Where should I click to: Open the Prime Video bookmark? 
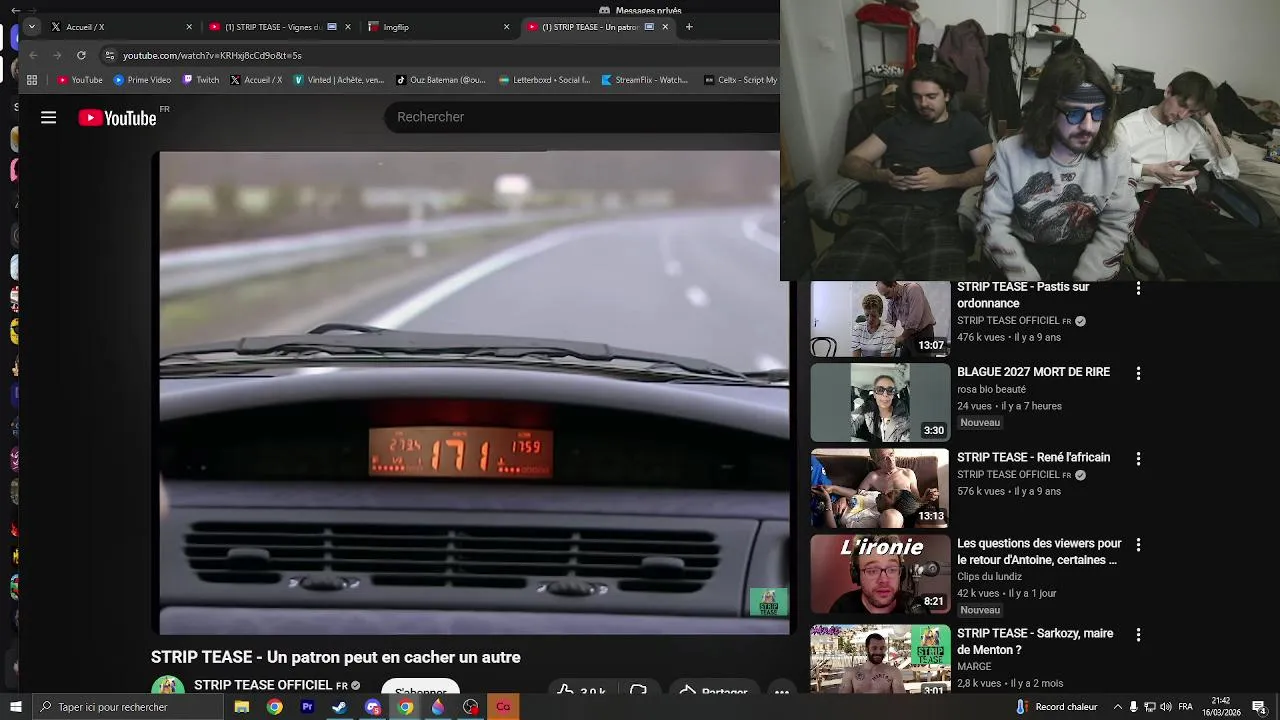(142, 80)
